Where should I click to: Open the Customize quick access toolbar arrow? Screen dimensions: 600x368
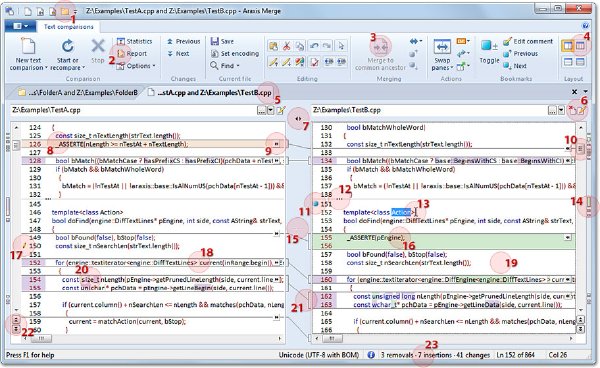[x=75, y=12]
